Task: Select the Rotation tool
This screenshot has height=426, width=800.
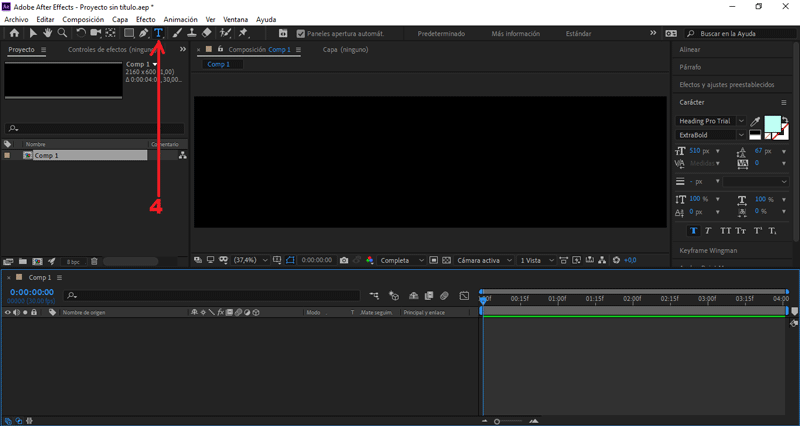Action: 81,33
